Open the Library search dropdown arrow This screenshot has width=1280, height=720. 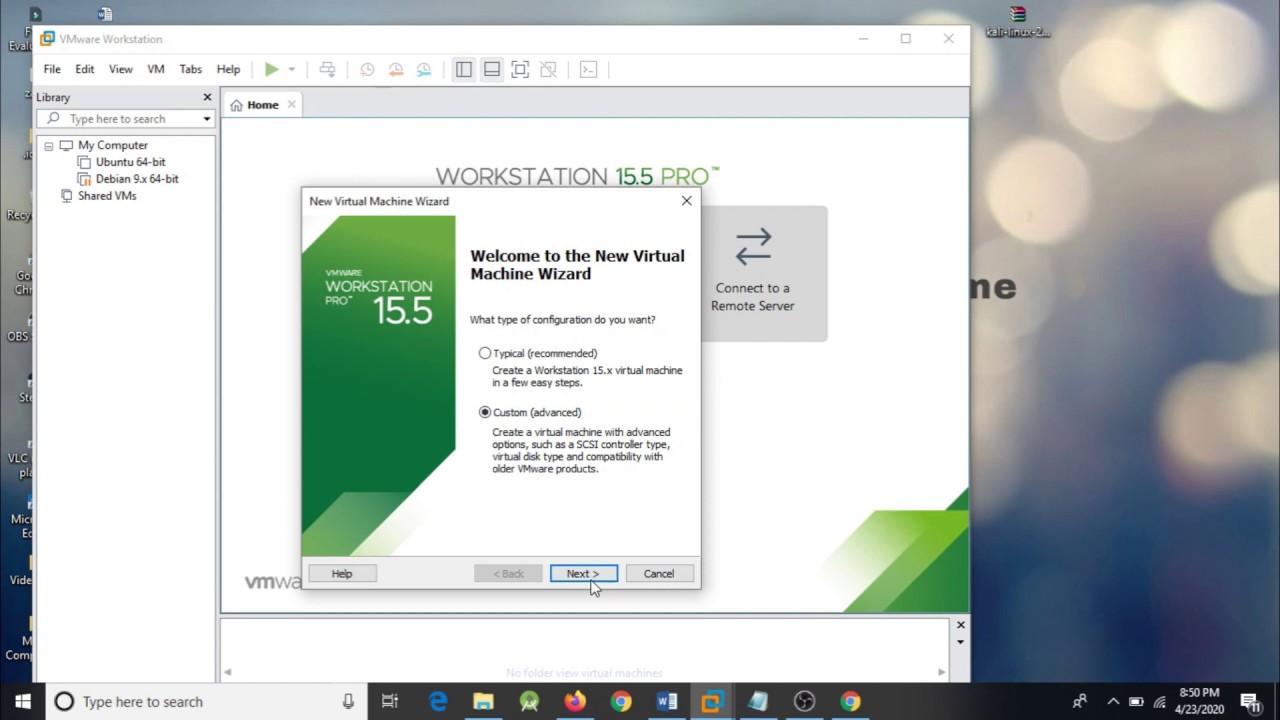click(207, 119)
